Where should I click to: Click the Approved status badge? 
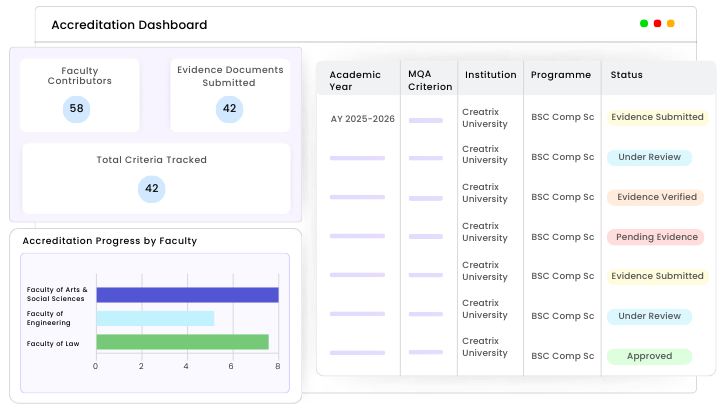click(x=649, y=356)
